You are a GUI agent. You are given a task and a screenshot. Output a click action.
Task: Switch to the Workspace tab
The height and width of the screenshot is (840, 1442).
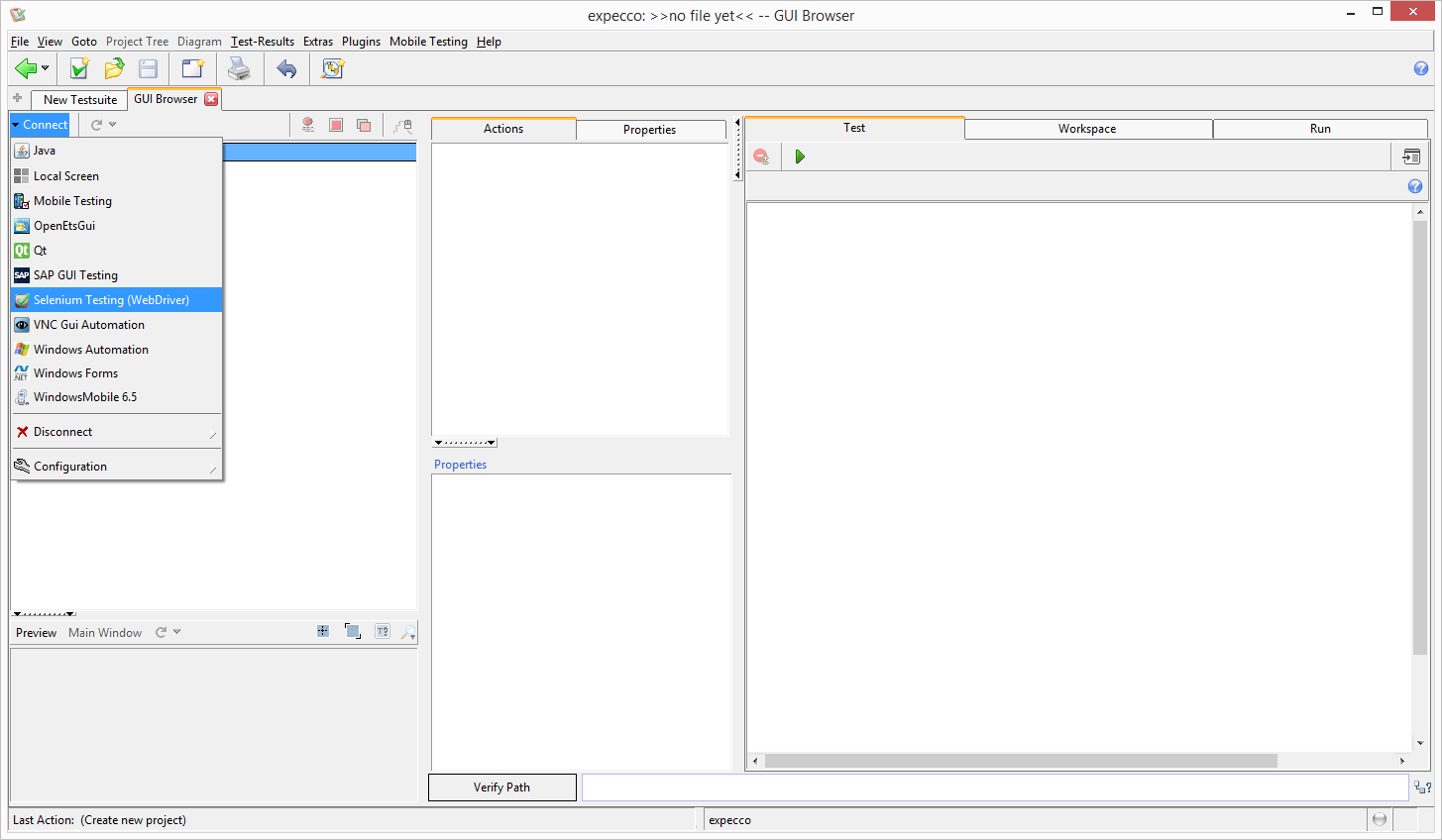[x=1087, y=129]
